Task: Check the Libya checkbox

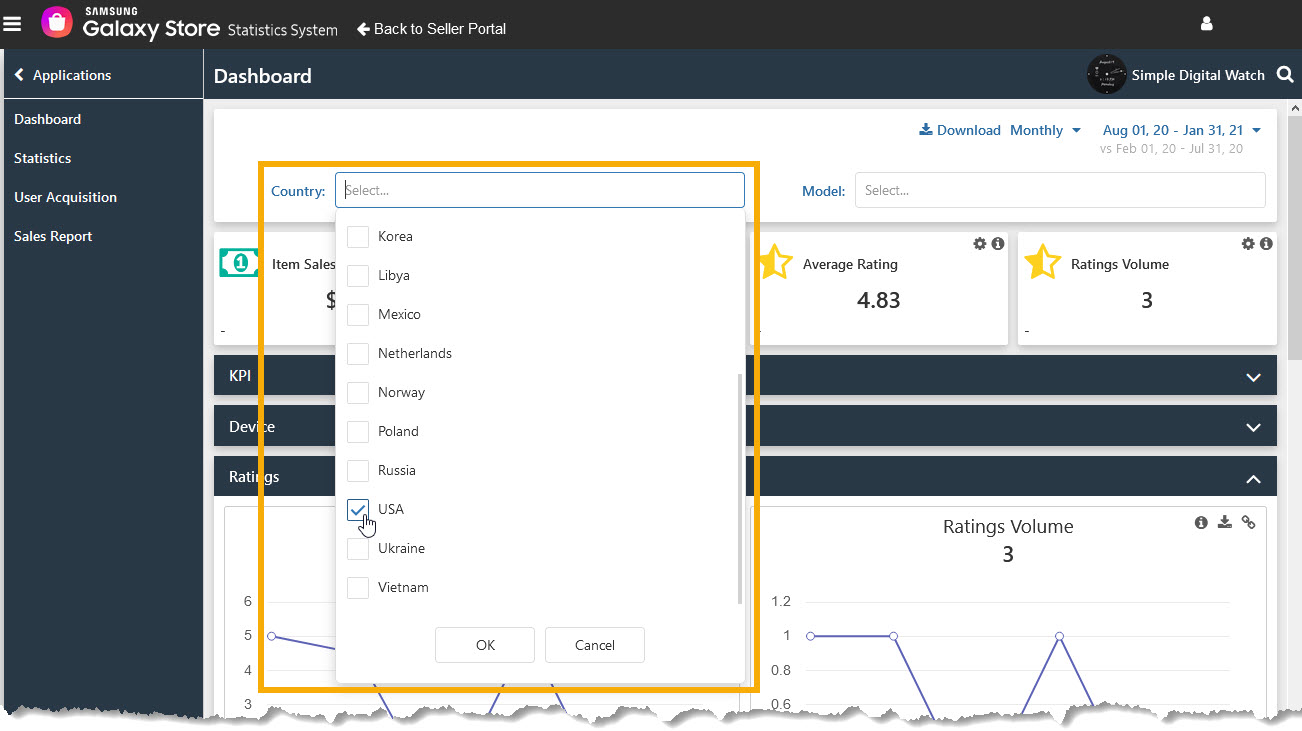Action: tap(358, 276)
